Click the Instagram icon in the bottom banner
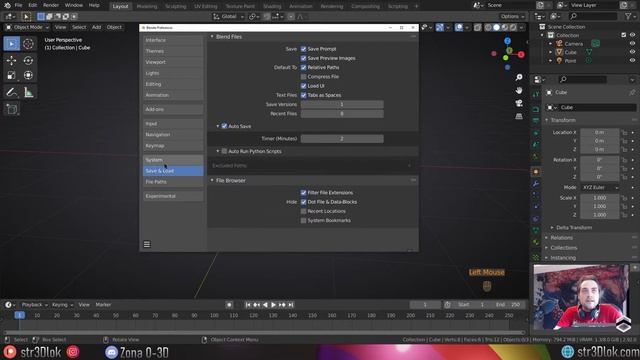640x360 pixels. point(73,352)
